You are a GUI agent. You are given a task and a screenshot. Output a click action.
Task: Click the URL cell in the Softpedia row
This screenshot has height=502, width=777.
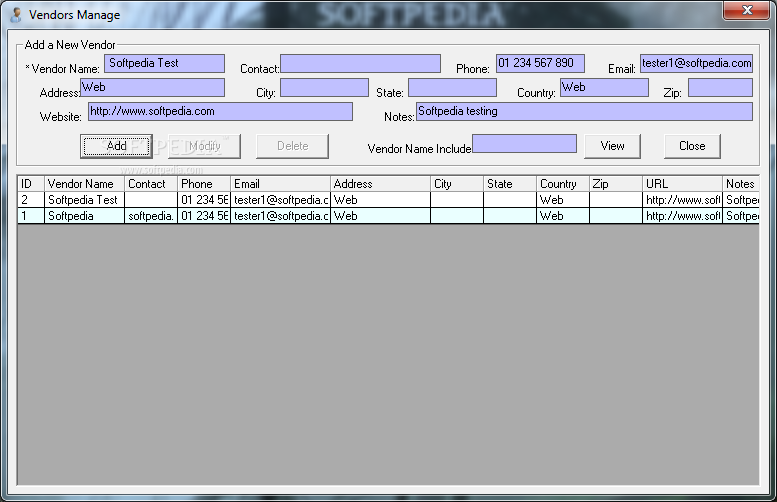(x=682, y=216)
